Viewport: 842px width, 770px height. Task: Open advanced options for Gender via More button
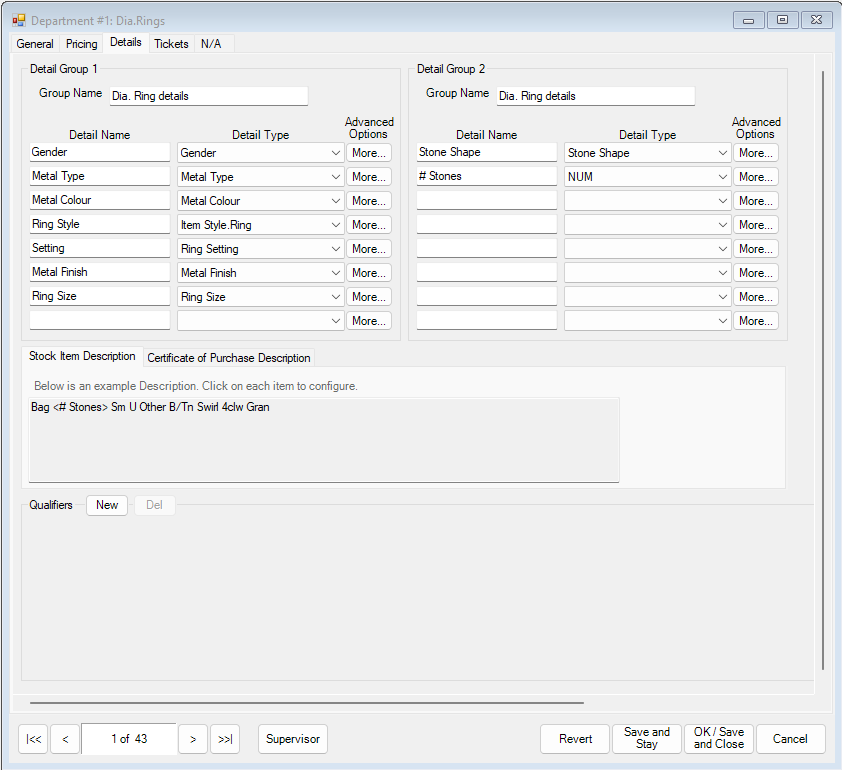[369, 152]
